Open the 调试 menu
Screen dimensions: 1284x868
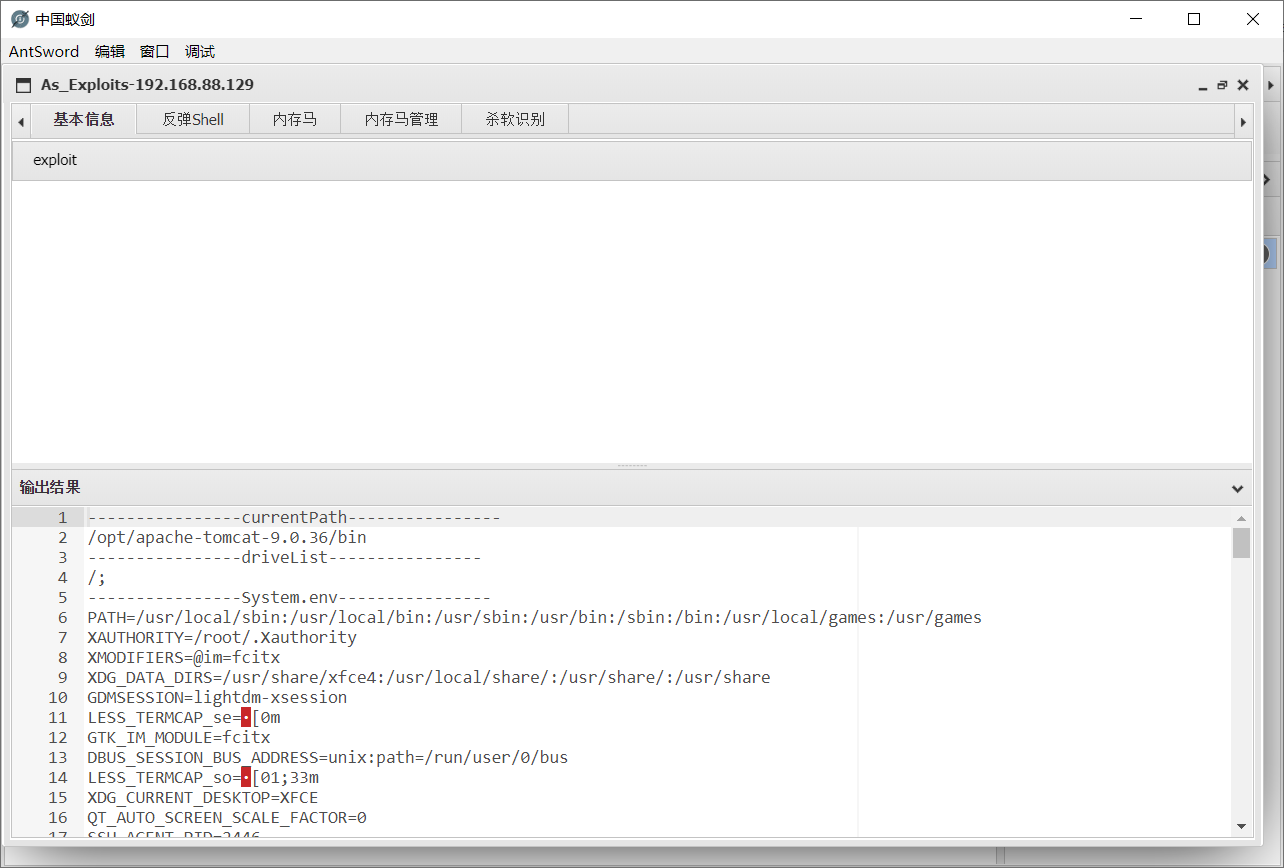(200, 52)
